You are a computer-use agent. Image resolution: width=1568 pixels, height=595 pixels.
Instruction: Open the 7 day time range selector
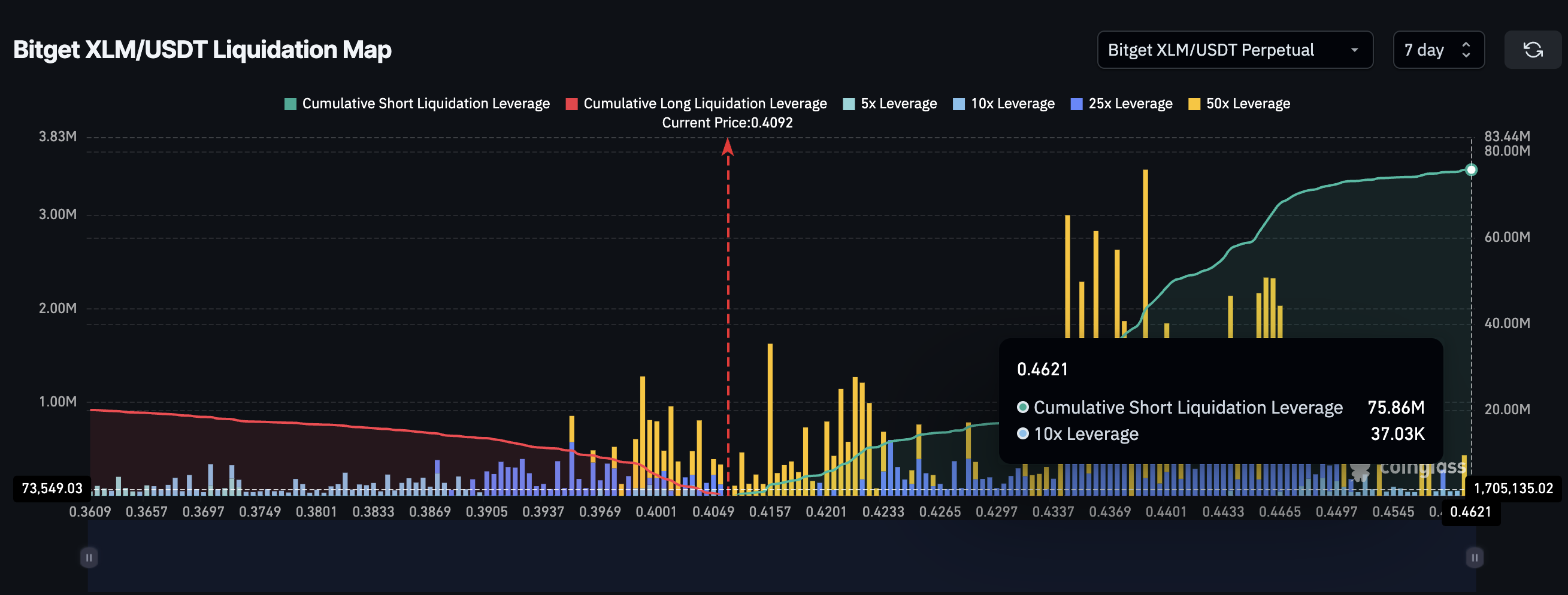click(1438, 50)
